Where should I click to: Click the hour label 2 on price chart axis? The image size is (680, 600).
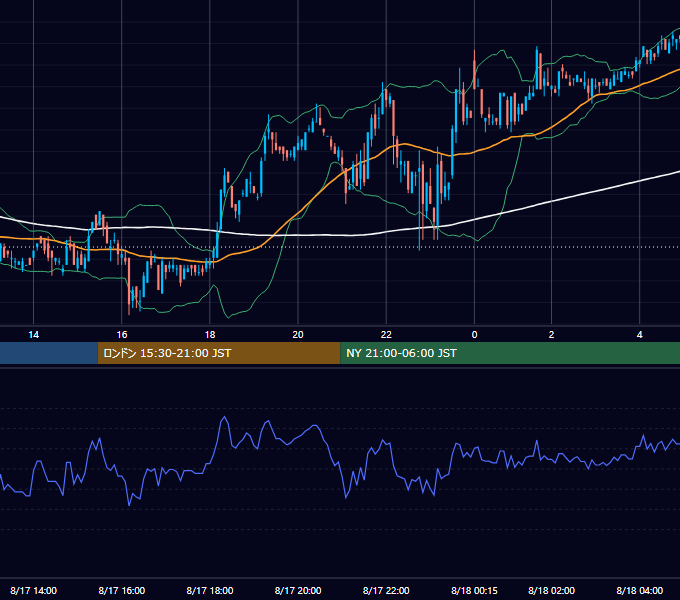click(551, 334)
